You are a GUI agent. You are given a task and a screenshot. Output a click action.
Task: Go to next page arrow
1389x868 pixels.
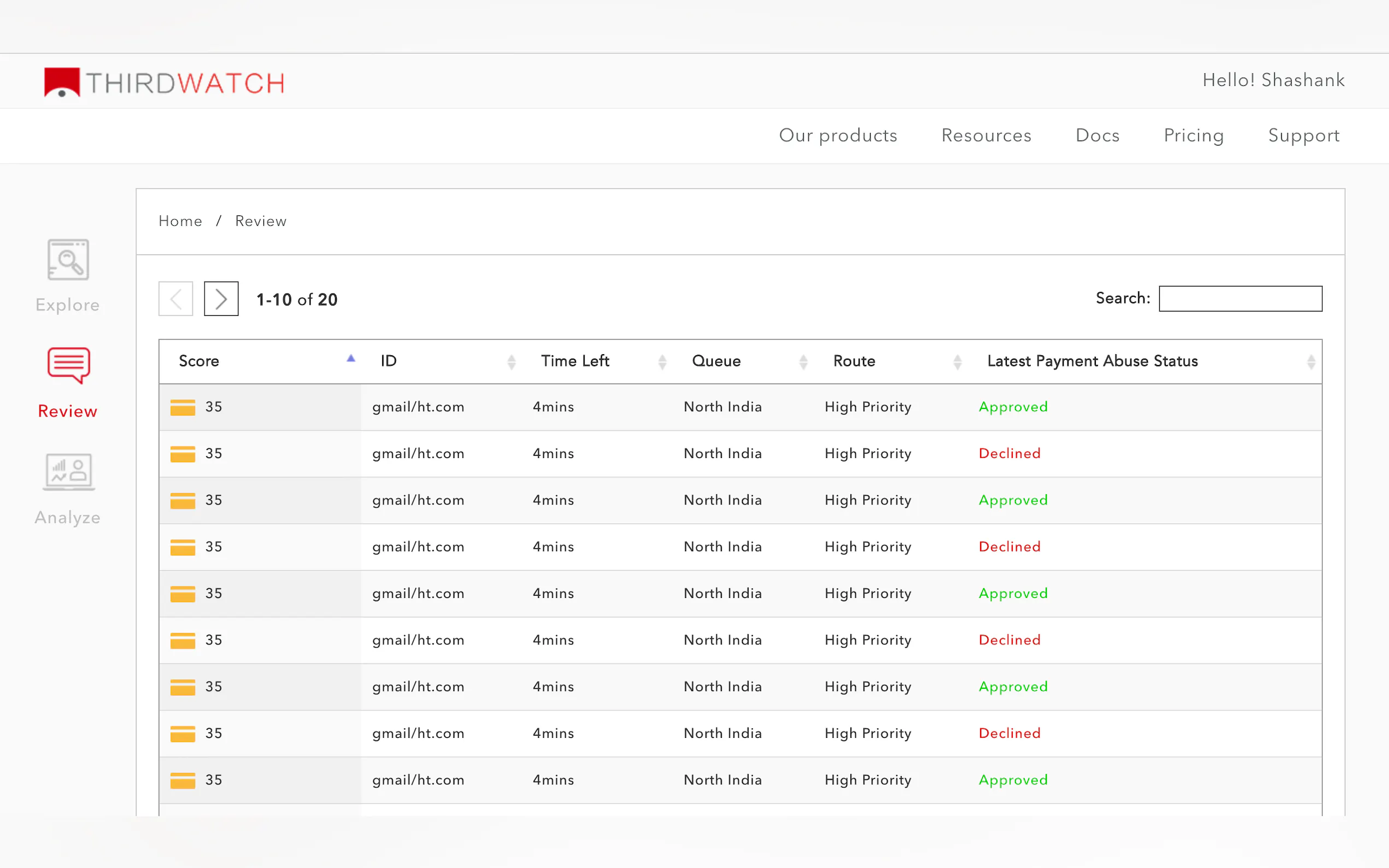(x=221, y=298)
